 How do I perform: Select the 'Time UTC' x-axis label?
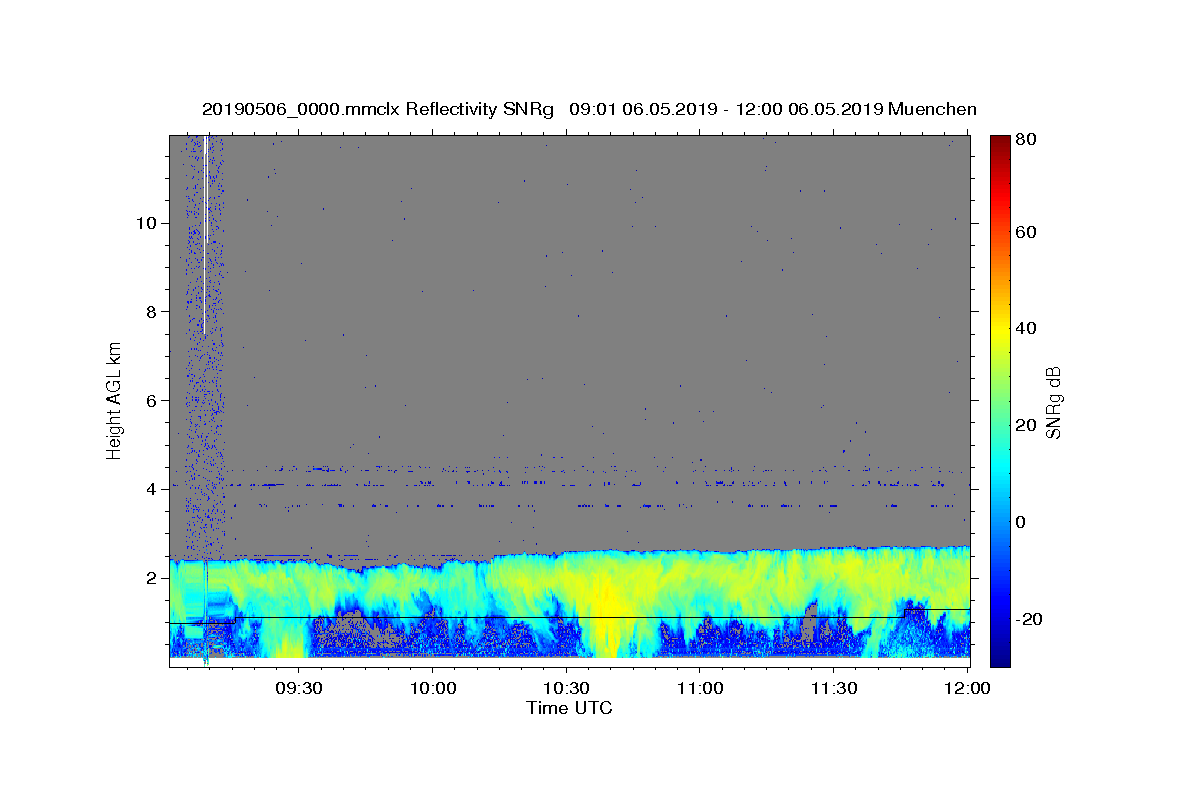click(569, 708)
